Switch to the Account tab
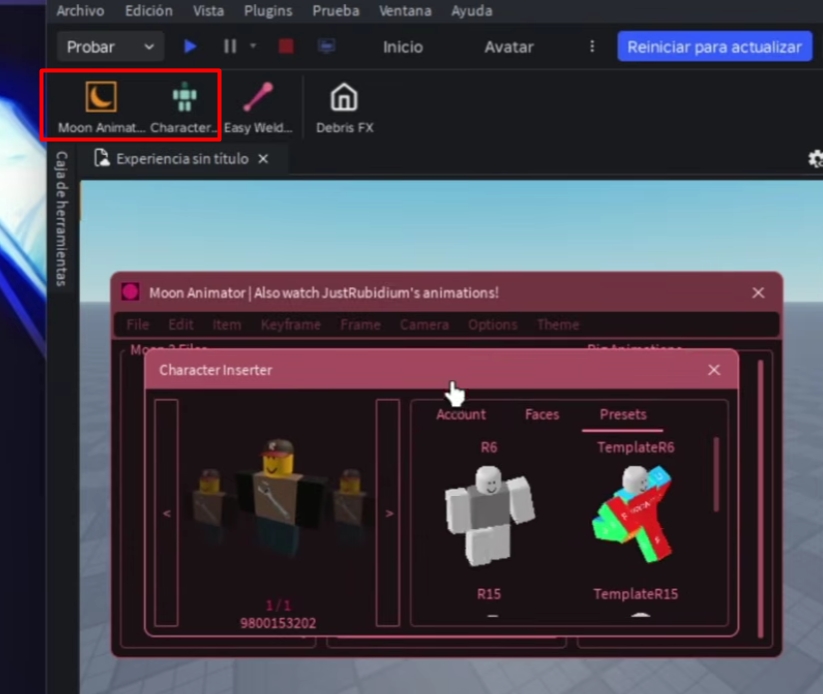 coord(461,414)
